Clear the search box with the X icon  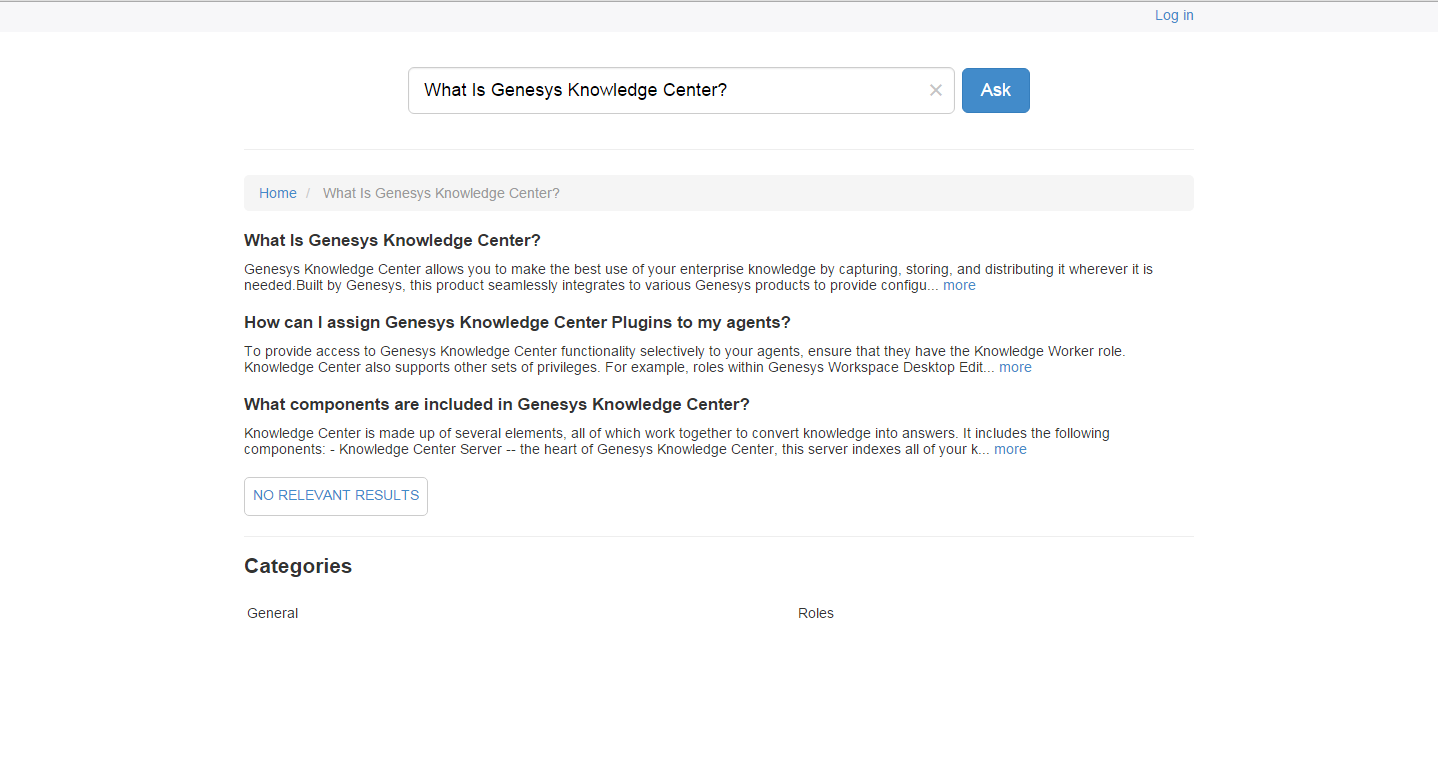click(x=935, y=90)
